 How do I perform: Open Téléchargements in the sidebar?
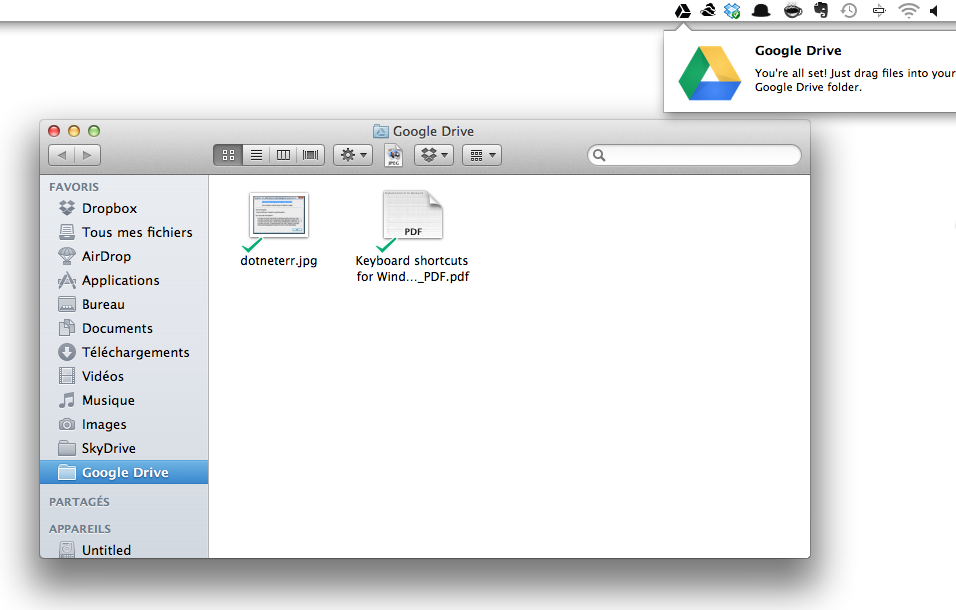click(x=135, y=352)
